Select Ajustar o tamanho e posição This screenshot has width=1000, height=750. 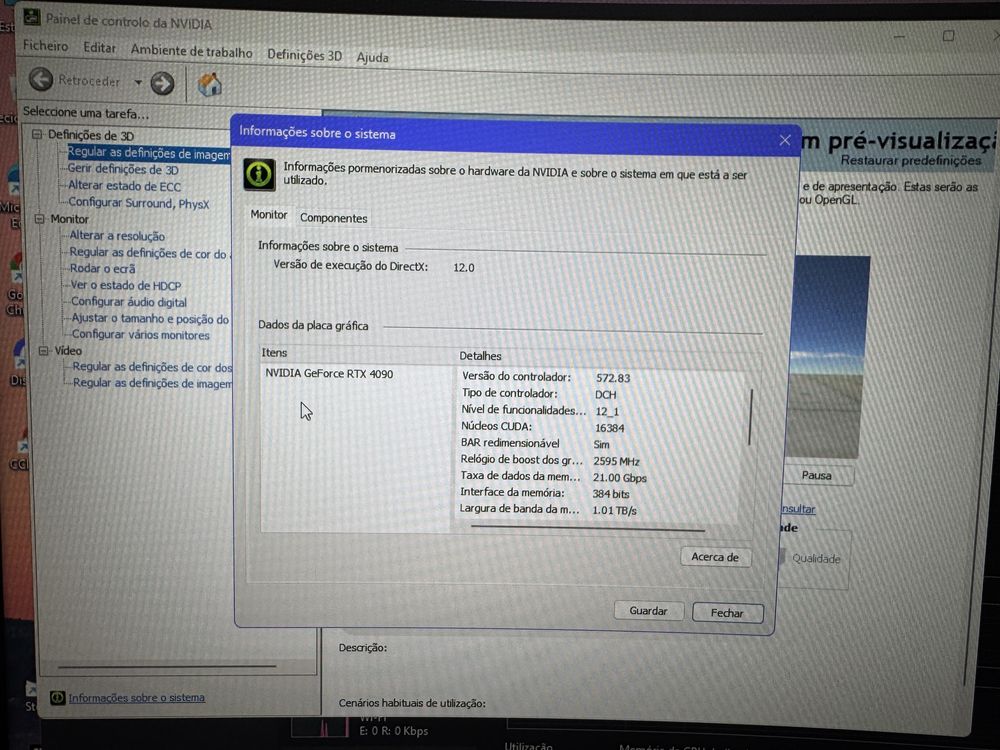click(x=150, y=318)
